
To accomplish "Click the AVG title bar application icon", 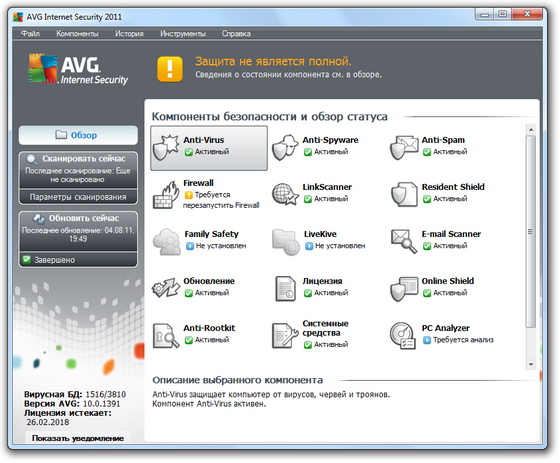I will click(18, 17).
